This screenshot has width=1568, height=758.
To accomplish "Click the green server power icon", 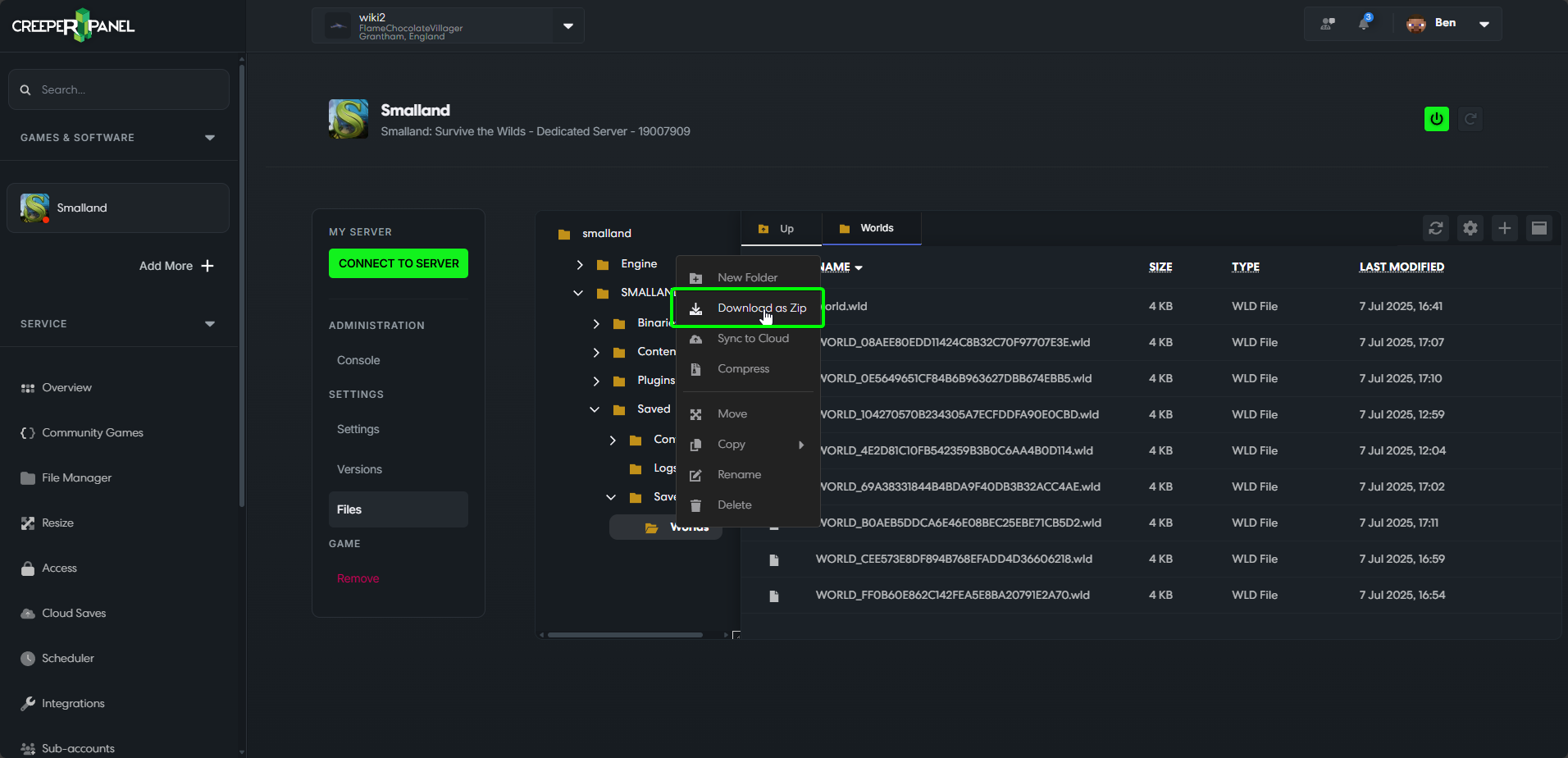I will pos(1436,119).
